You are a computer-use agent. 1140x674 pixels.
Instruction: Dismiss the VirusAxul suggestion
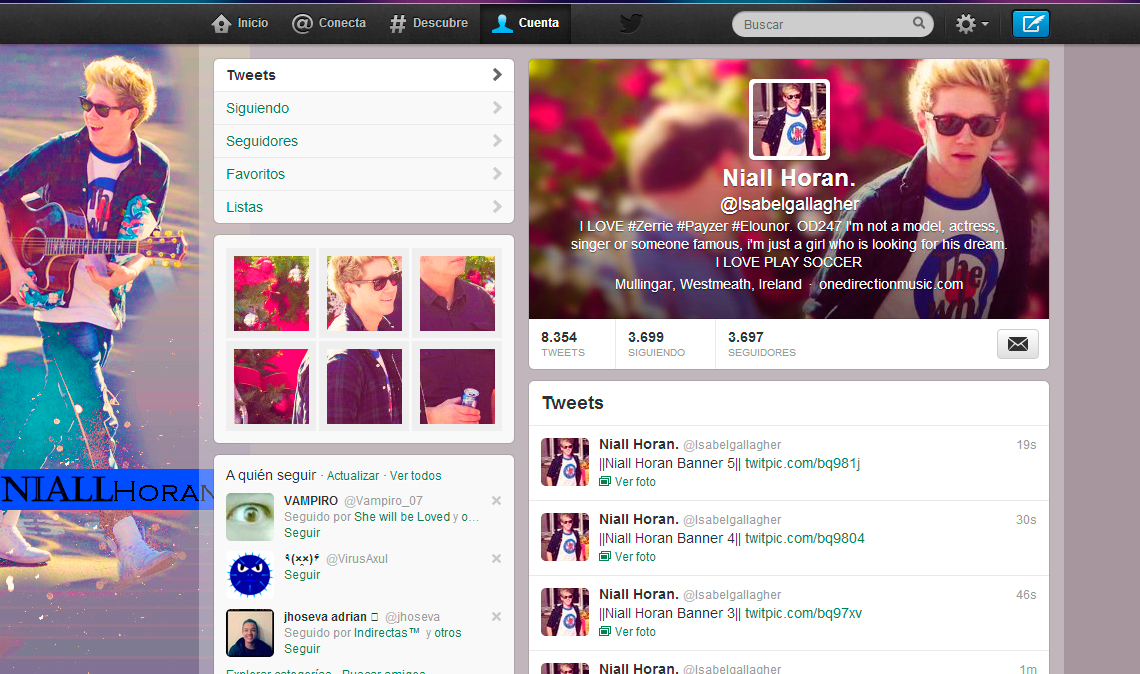[x=497, y=558]
